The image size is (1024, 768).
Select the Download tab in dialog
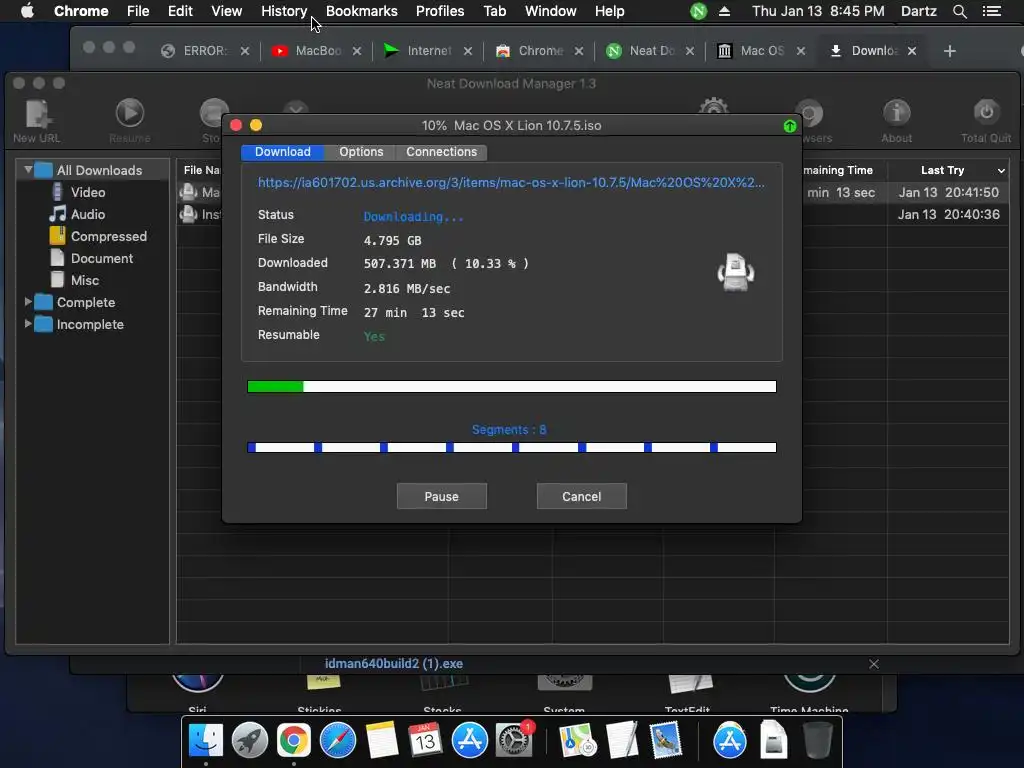pos(283,152)
